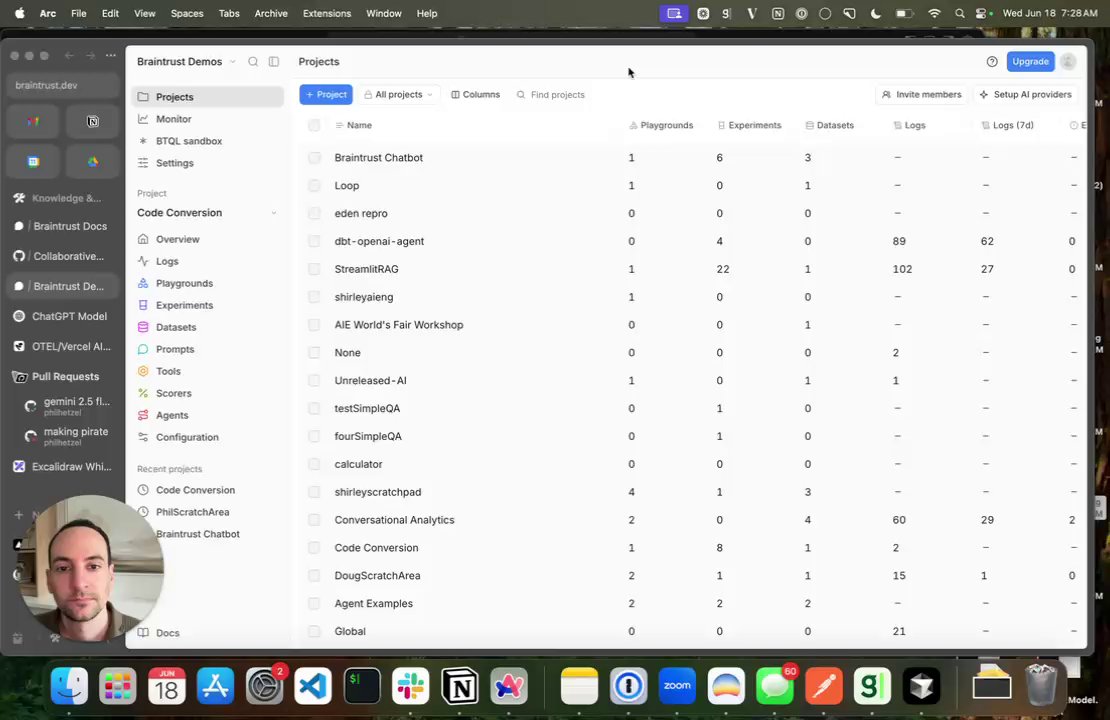The width and height of the screenshot is (1110, 720).
Task: Open Slack from the dock
Action: [x=411, y=685]
